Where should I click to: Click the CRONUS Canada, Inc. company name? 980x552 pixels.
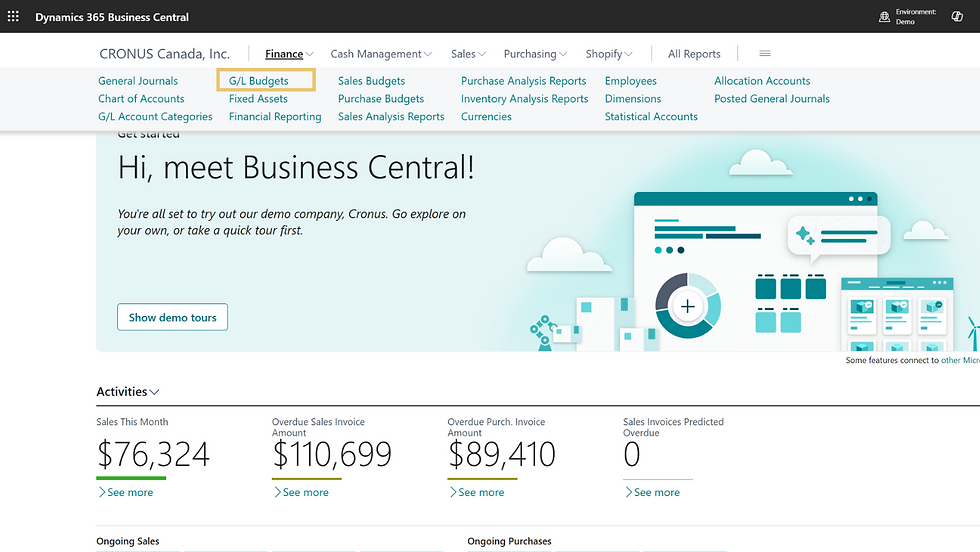[x=164, y=54]
